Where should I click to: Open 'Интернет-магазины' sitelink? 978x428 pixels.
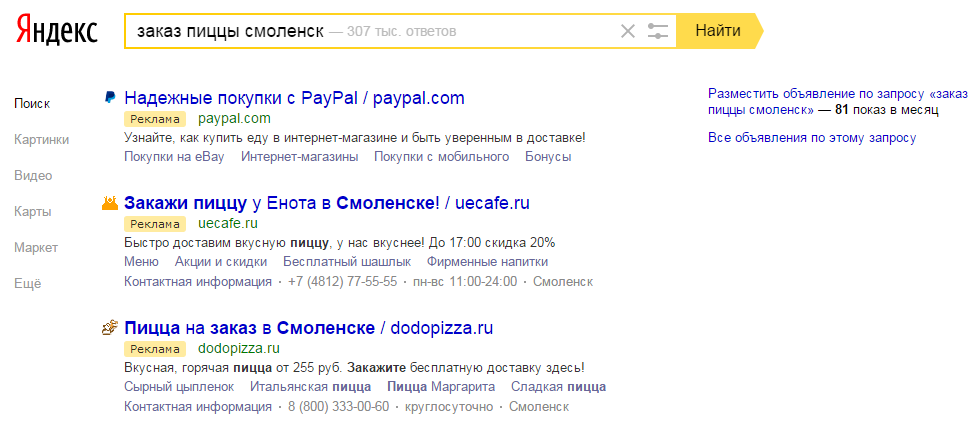pos(299,157)
